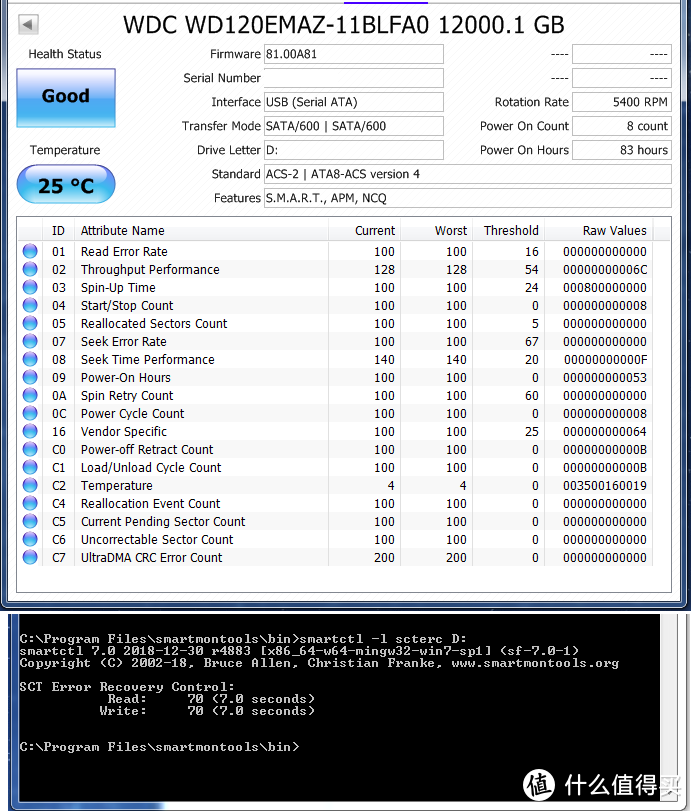Select the Reallocated Sectors Count attribute name
693x812 pixels.
pyautogui.click(x=154, y=324)
